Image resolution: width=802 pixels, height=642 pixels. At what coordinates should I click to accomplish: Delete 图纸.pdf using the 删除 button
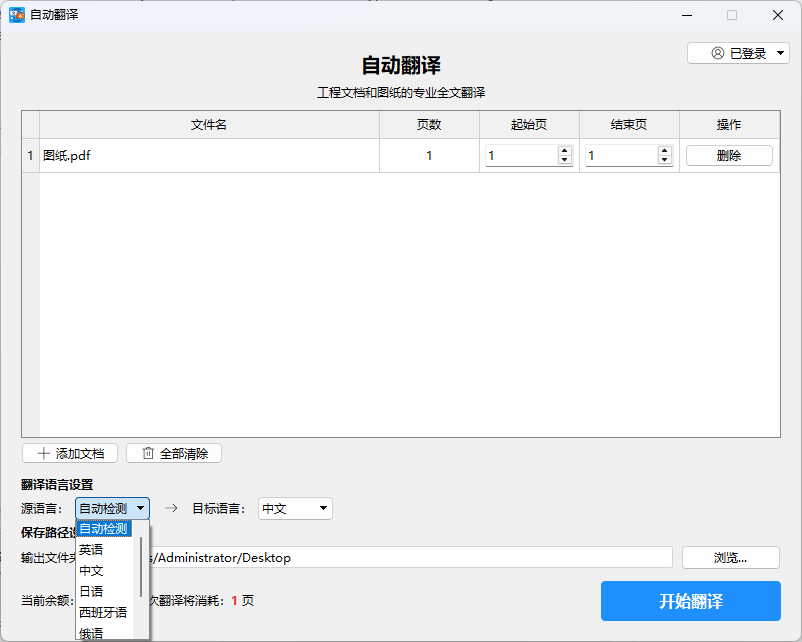pyautogui.click(x=729, y=156)
